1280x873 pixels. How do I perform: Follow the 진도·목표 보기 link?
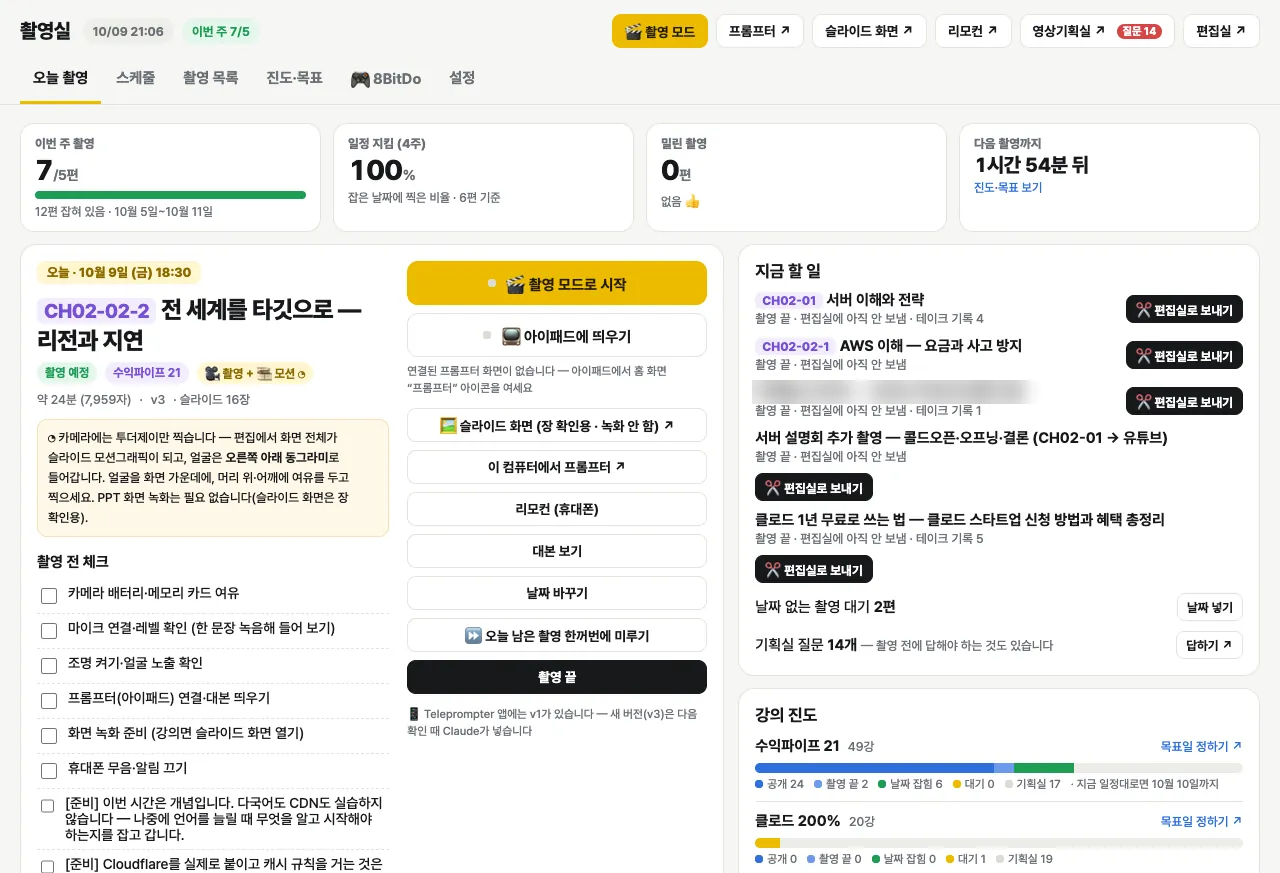coord(1008,188)
